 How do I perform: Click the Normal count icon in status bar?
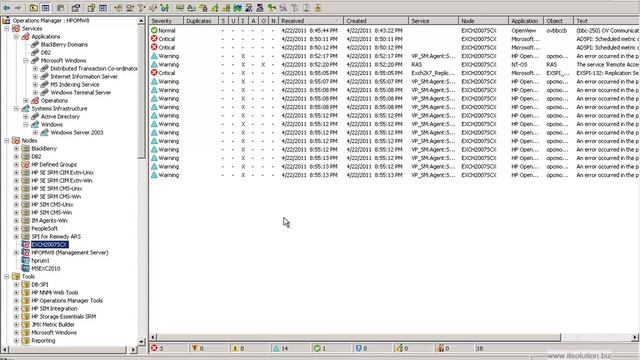pyautogui.click(x=317, y=348)
